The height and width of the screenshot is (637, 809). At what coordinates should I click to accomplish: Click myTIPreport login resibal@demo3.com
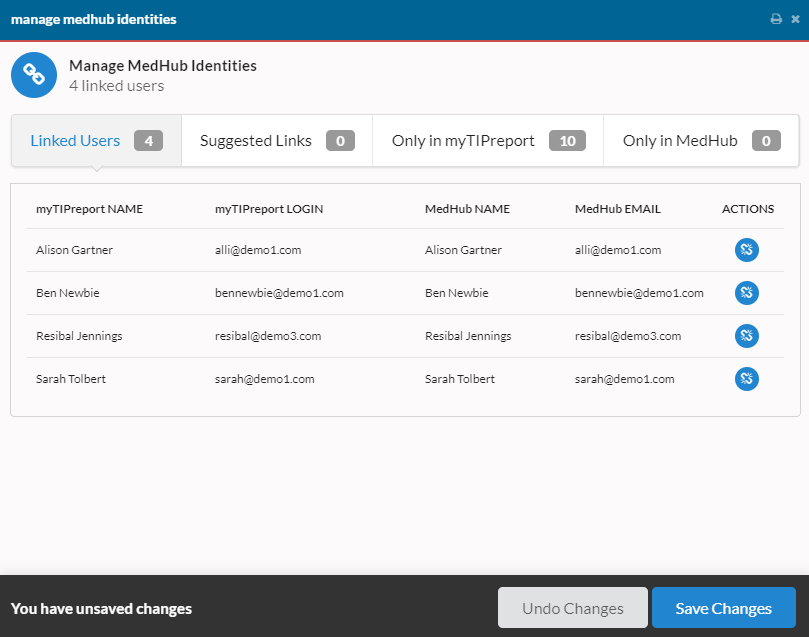(268, 336)
